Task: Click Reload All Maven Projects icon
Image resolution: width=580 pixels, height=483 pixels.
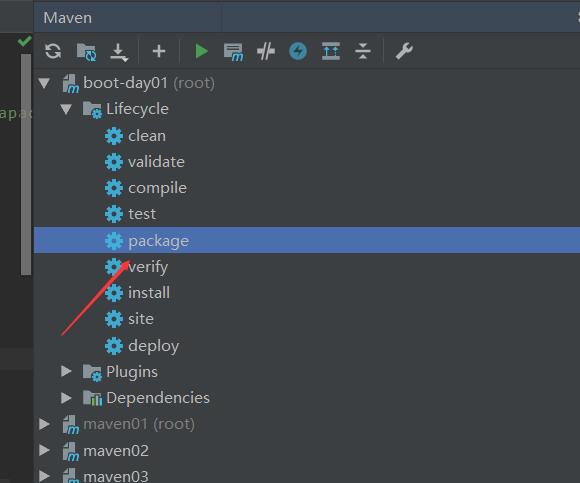Action: point(53,51)
